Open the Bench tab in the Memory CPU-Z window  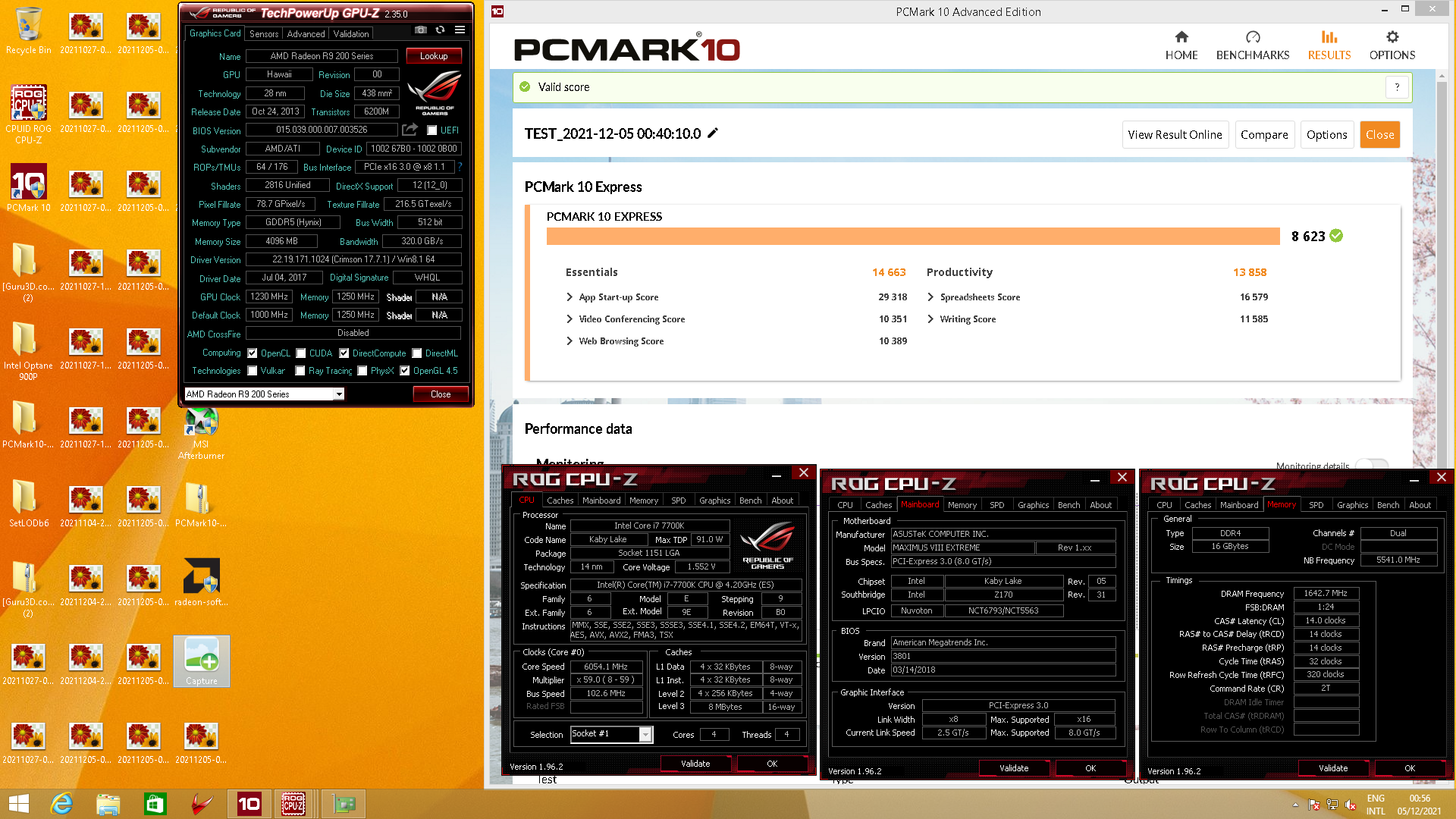(1389, 505)
